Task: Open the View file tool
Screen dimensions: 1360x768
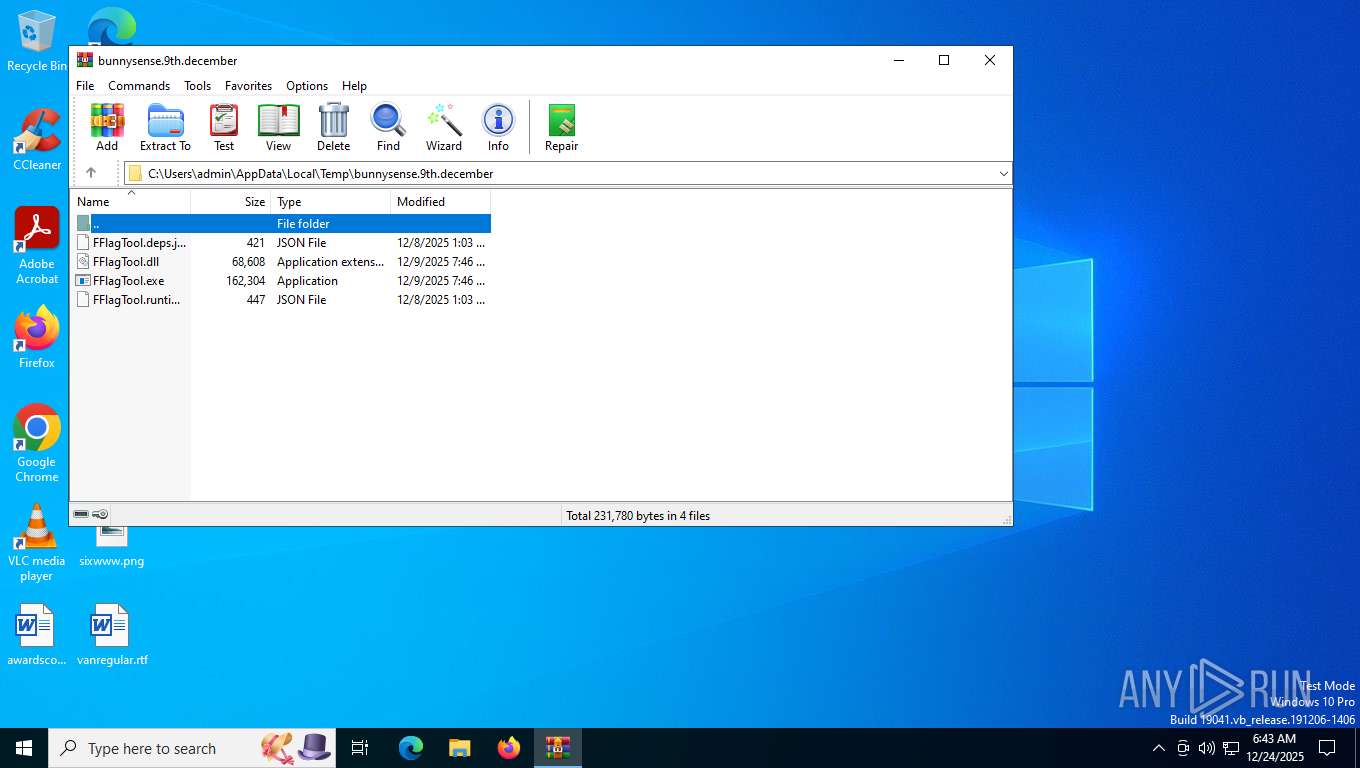Action: 278,128
